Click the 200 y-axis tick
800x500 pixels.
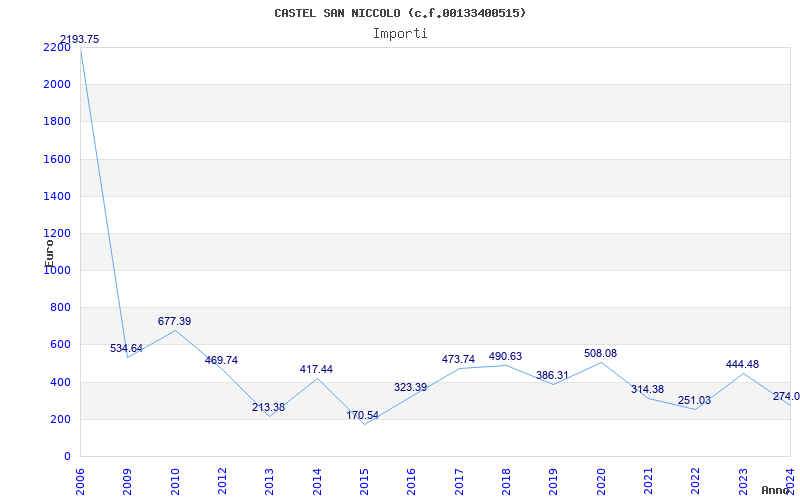pyautogui.click(x=60, y=419)
